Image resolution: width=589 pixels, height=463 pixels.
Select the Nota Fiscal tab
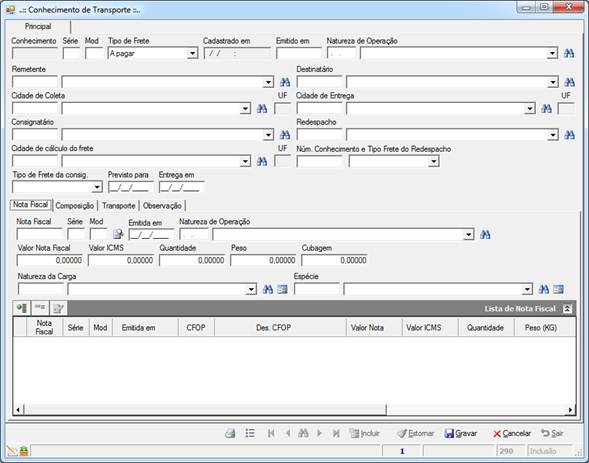(x=30, y=205)
